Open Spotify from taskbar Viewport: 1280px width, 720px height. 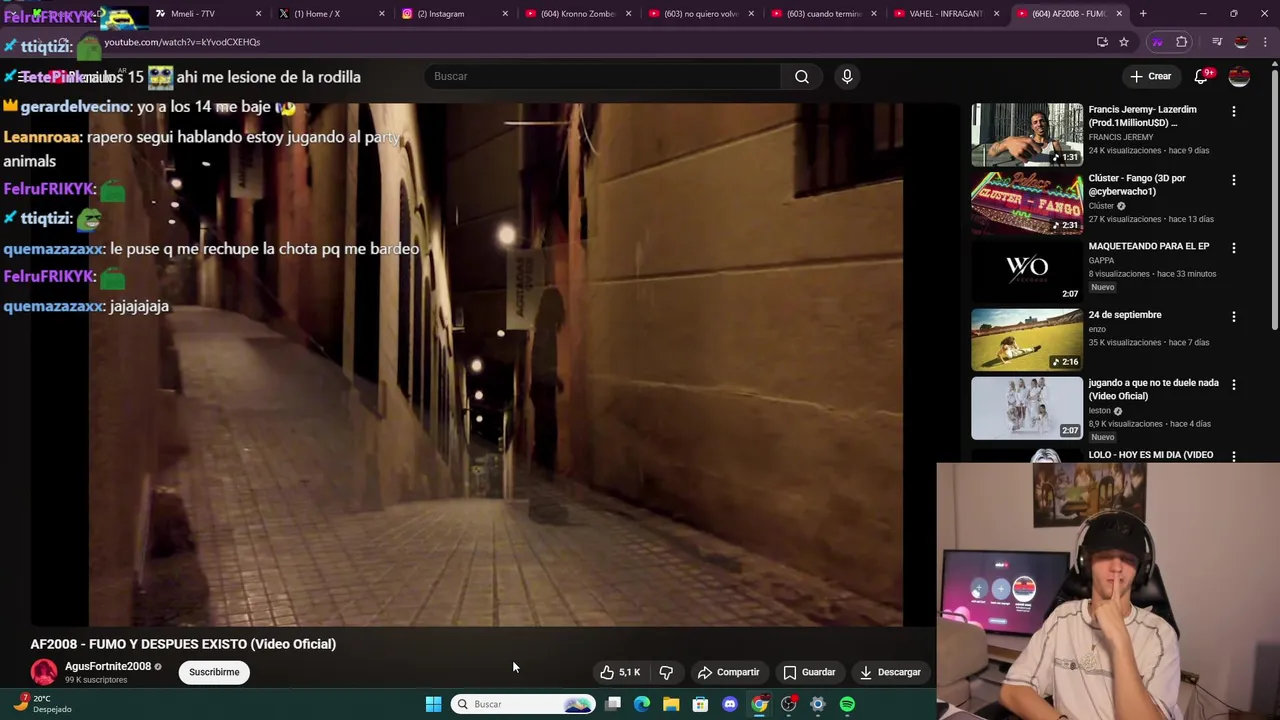[x=847, y=704]
